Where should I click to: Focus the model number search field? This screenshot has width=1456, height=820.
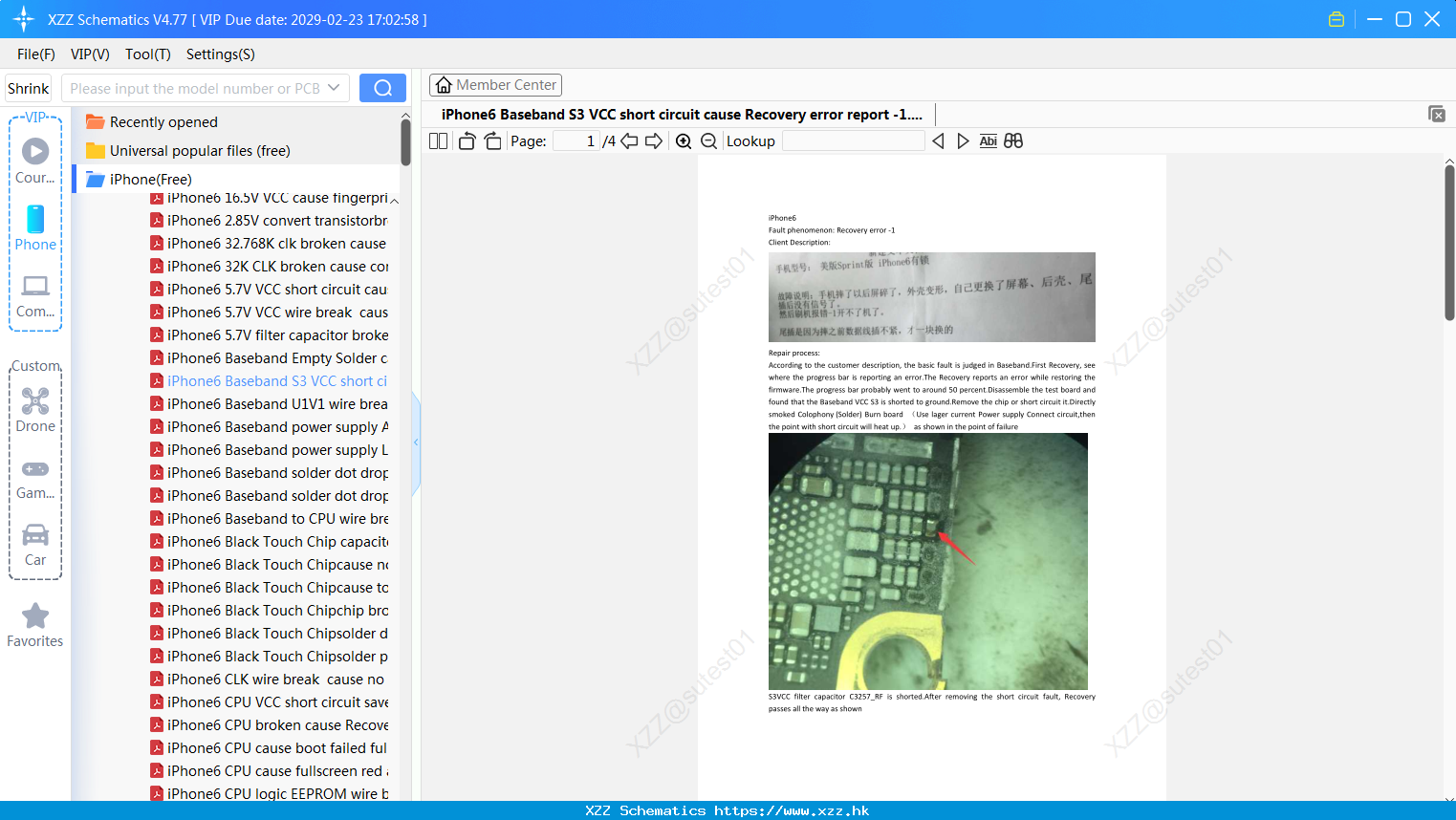[194, 88]
